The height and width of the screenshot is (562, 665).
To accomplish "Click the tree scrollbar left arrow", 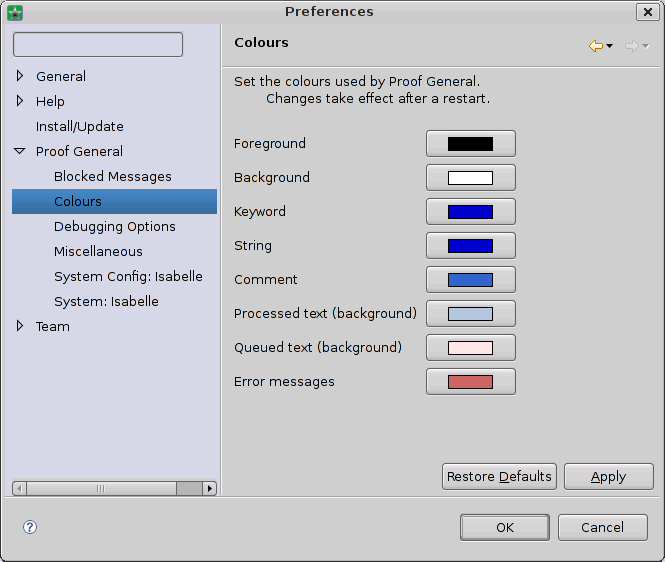I will click(20, 488).
